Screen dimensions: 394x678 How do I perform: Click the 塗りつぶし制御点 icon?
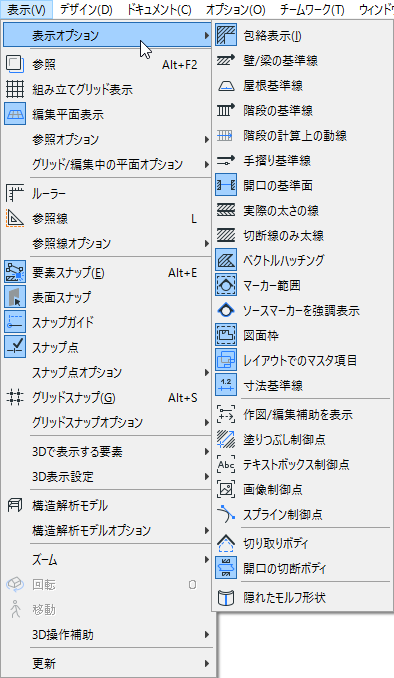pos(226,439)
